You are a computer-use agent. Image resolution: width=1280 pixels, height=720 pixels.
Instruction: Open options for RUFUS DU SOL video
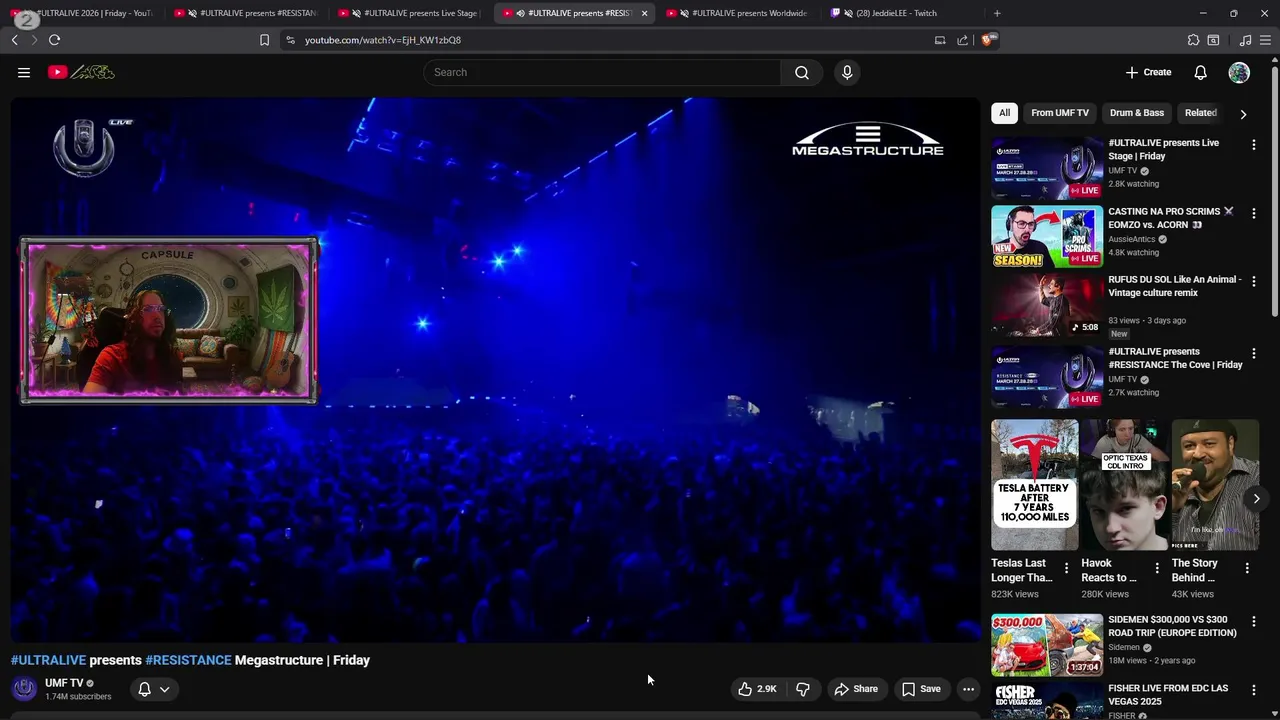coord(1253,282)
